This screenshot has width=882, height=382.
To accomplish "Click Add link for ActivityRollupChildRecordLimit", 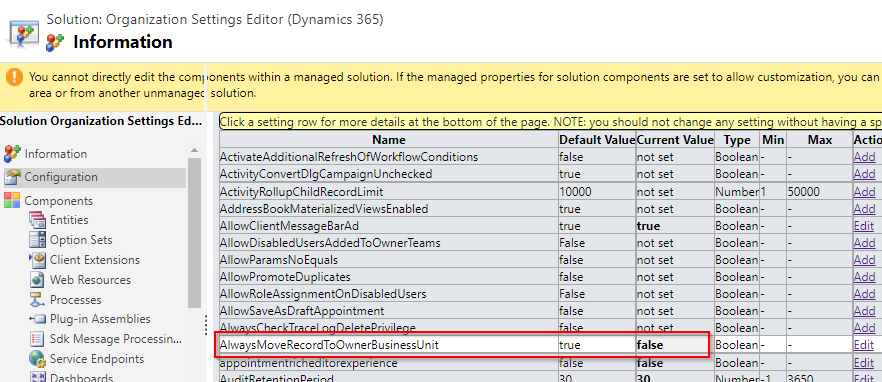I will (x=865, y=192).
